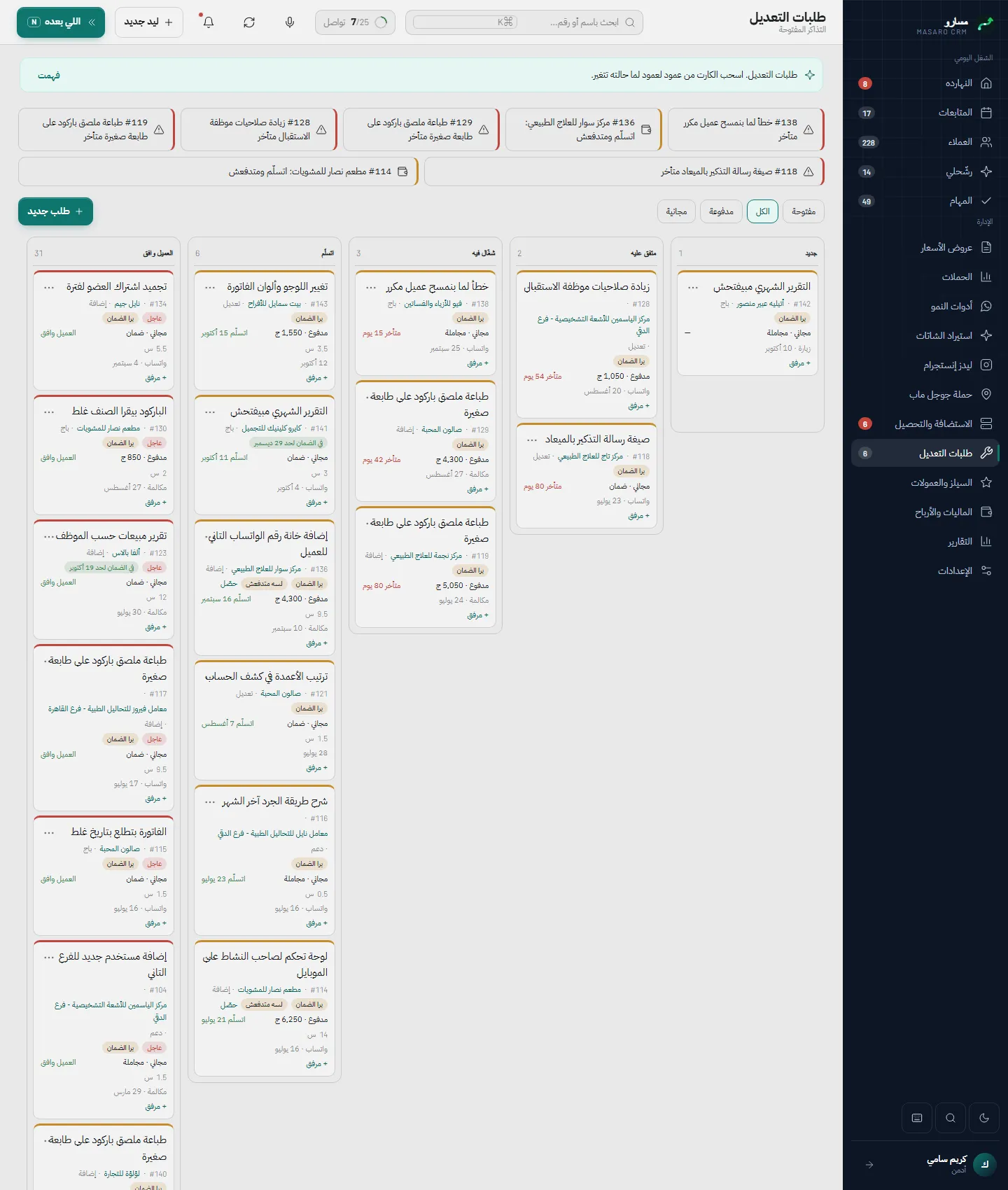The width and height of the screenshot is (1008, 1190).
Task: Open ليدز إنستجرام sidebar entry
Action: tap(925, 365)
